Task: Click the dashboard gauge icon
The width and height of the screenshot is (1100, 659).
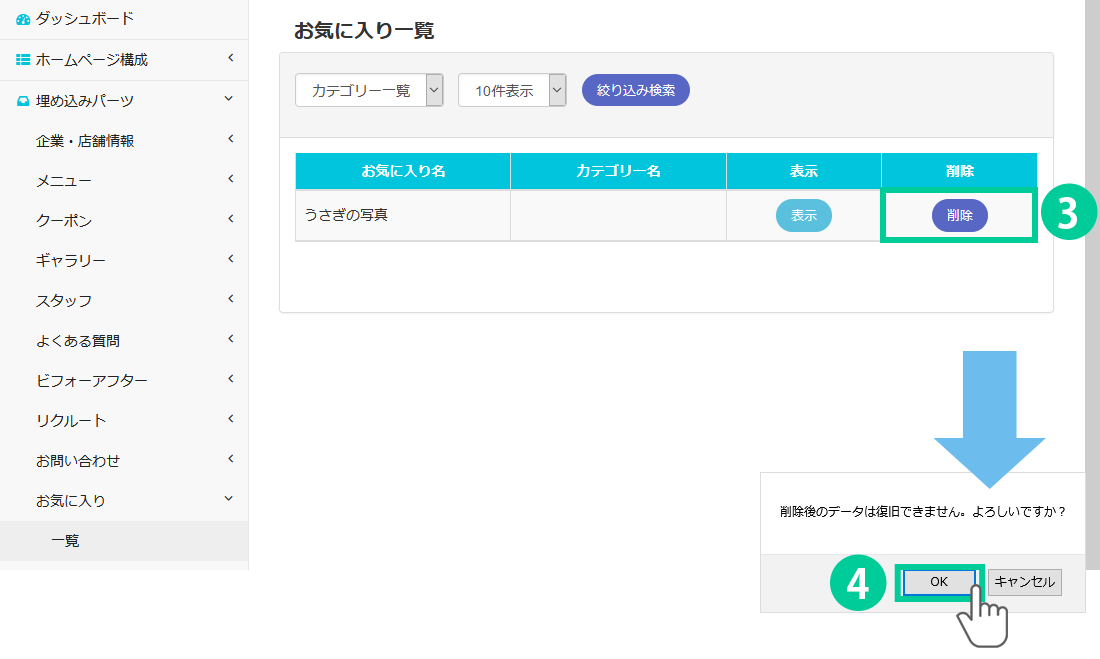Action: point(23,19)
